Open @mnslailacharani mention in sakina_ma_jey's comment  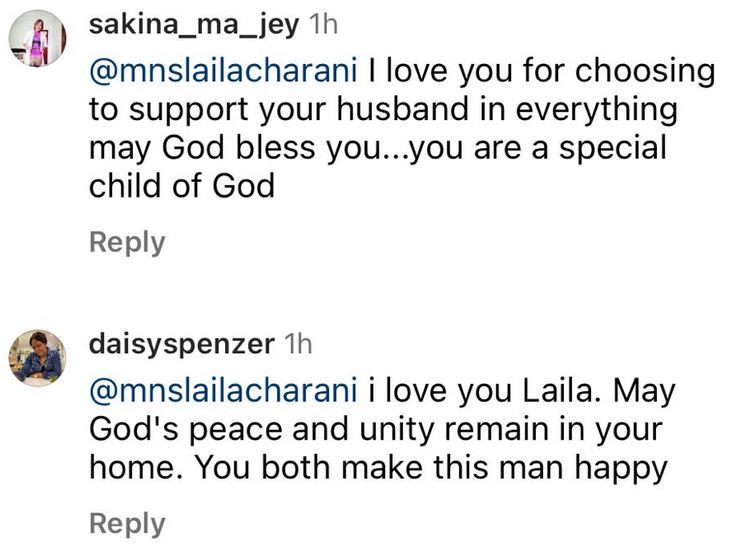[223, 70]
